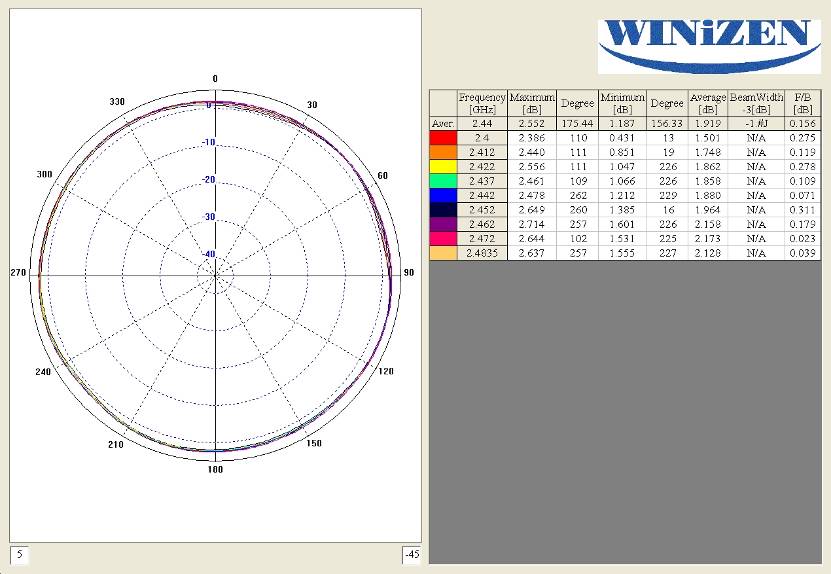This screenshot has width=831, height=574.
Task: Click the -40 ring label on polar chart
Action: click(208, 254)
